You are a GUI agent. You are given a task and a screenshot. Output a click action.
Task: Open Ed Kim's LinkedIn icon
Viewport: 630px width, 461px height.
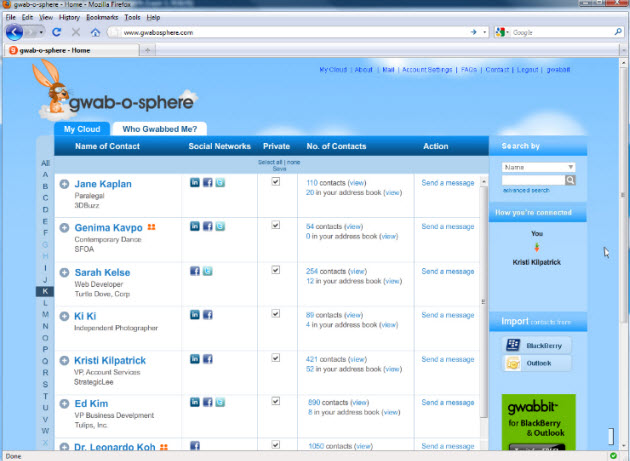(x=194, y=402)
